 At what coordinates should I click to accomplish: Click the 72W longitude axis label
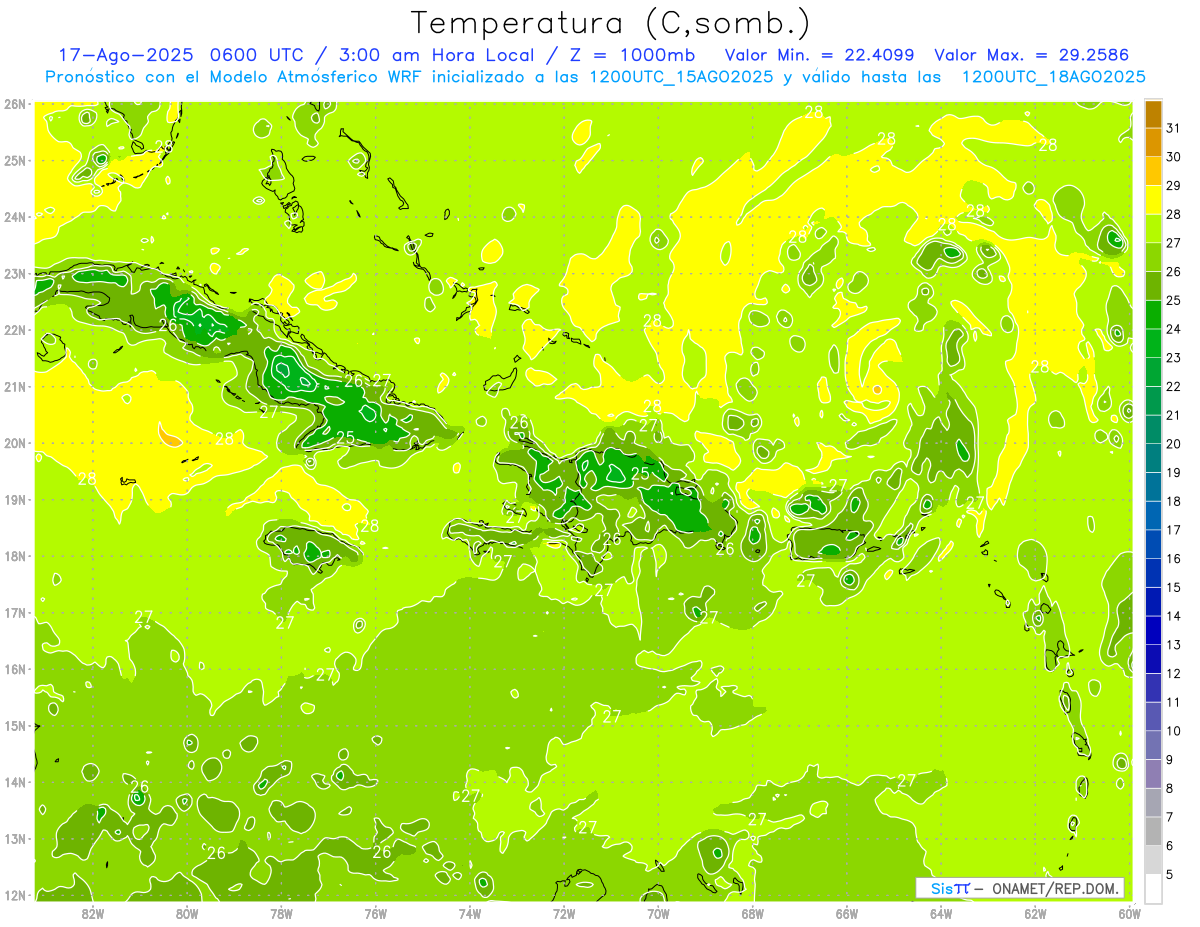(564, 913)
